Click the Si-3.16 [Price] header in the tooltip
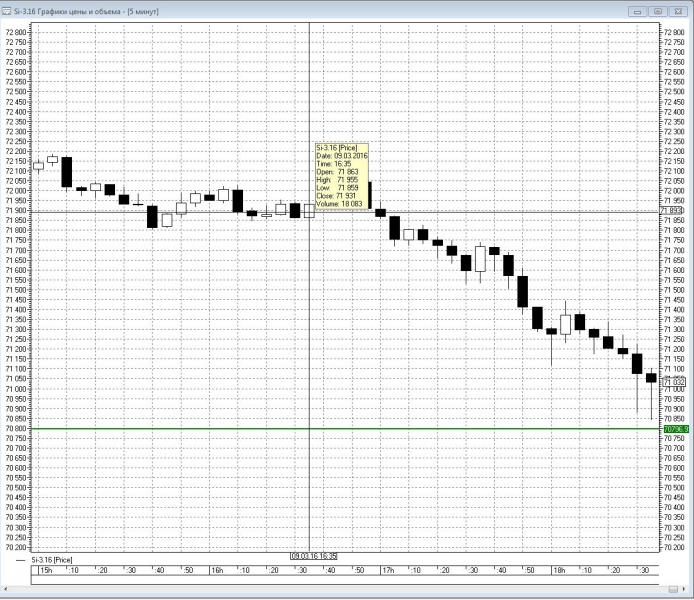 click(337, 148)
